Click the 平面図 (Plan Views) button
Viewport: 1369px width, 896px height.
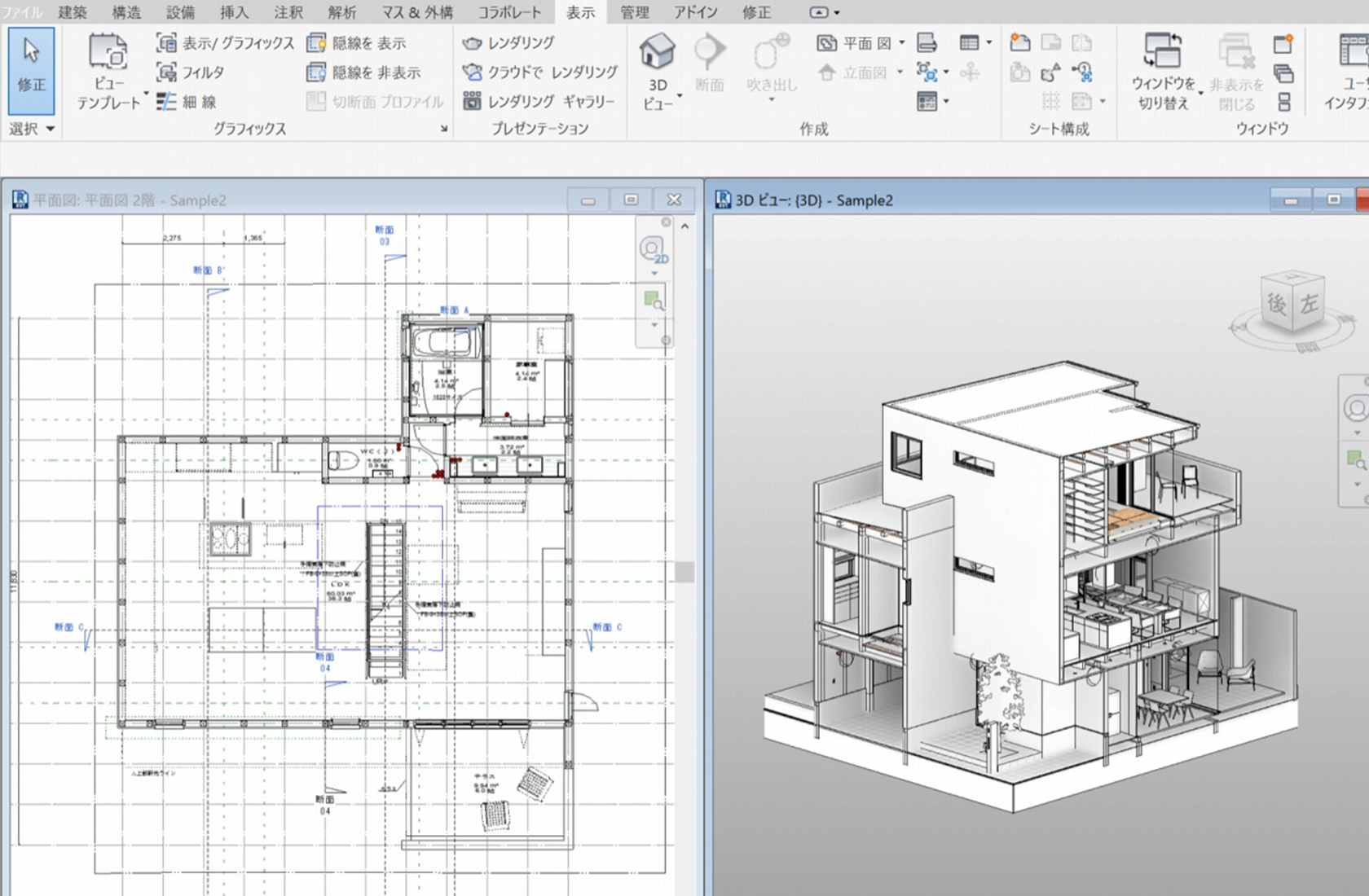[x=854, y=43]
